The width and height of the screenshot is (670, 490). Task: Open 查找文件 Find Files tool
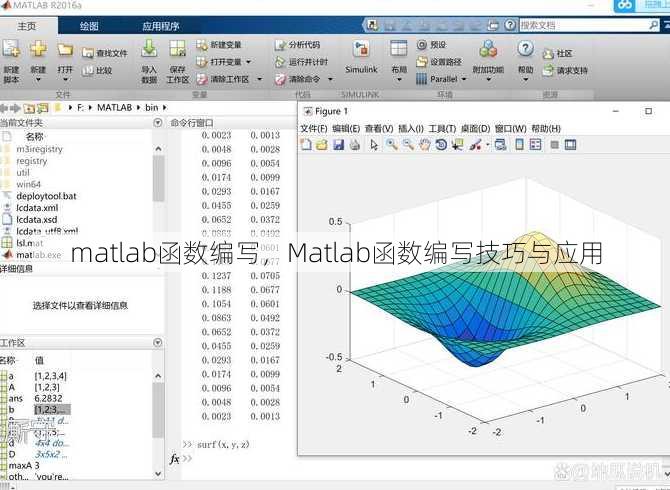(x=105, y=53)
